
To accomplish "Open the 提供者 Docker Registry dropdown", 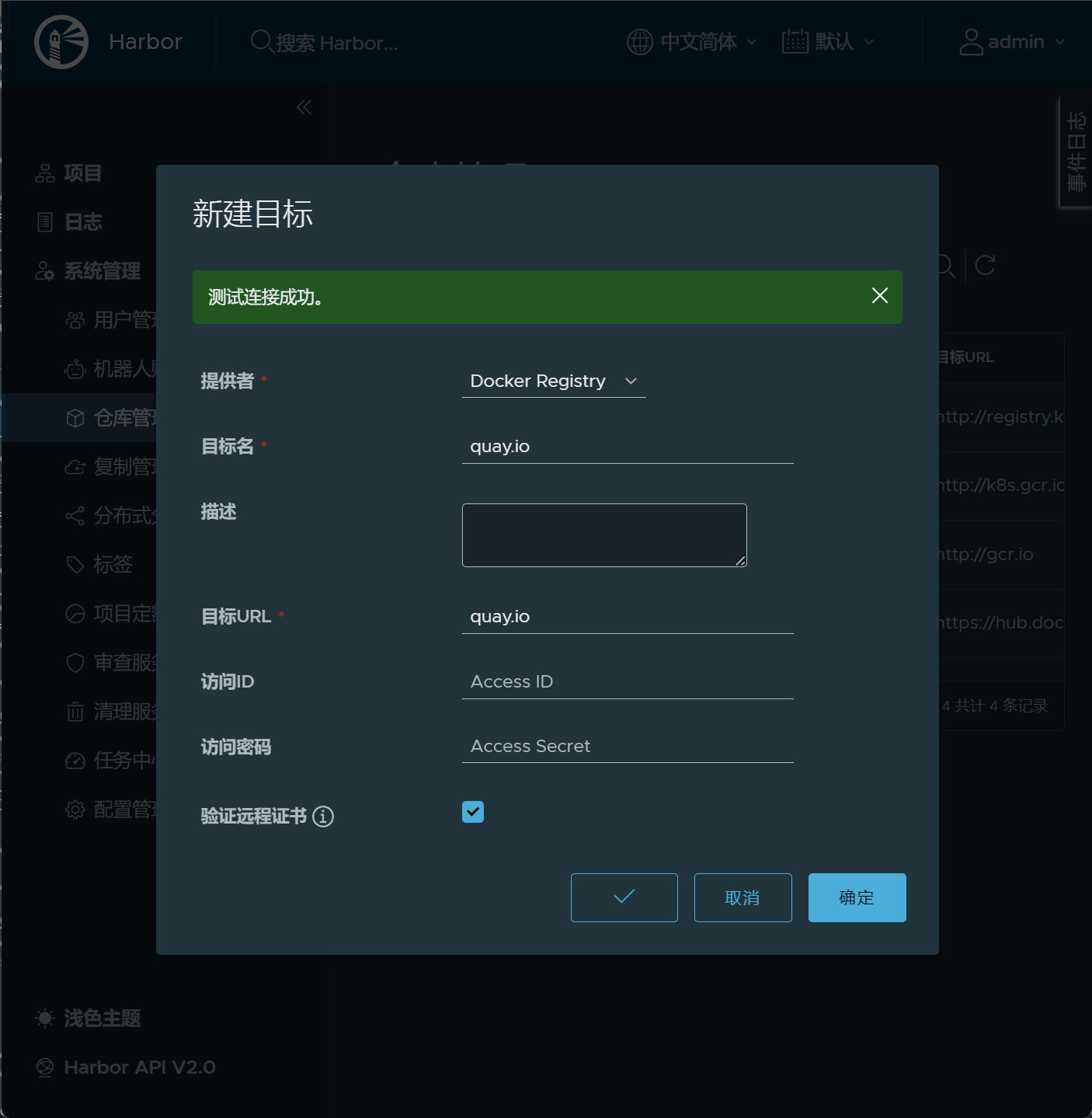I will (553, 381).
